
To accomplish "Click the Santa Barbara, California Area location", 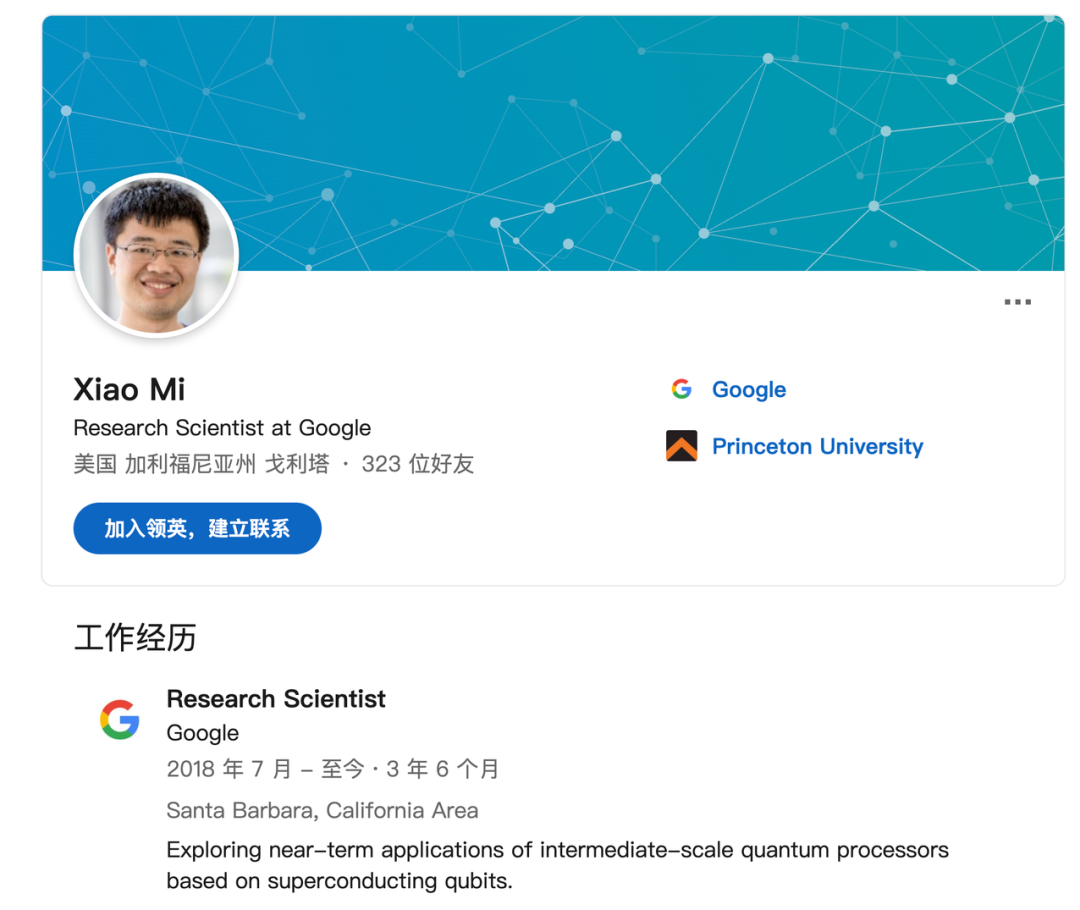I will (x=322, y=810).
